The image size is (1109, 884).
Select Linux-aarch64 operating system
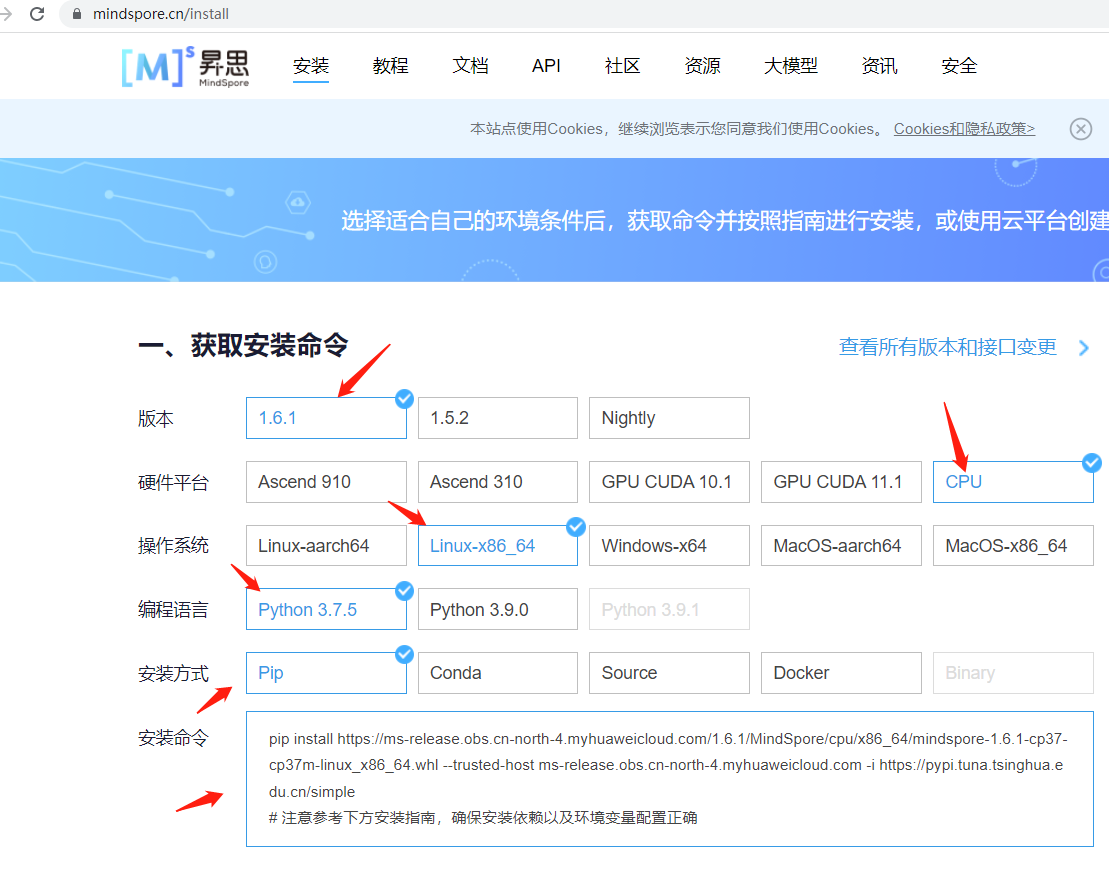click(x=326, y=545)
